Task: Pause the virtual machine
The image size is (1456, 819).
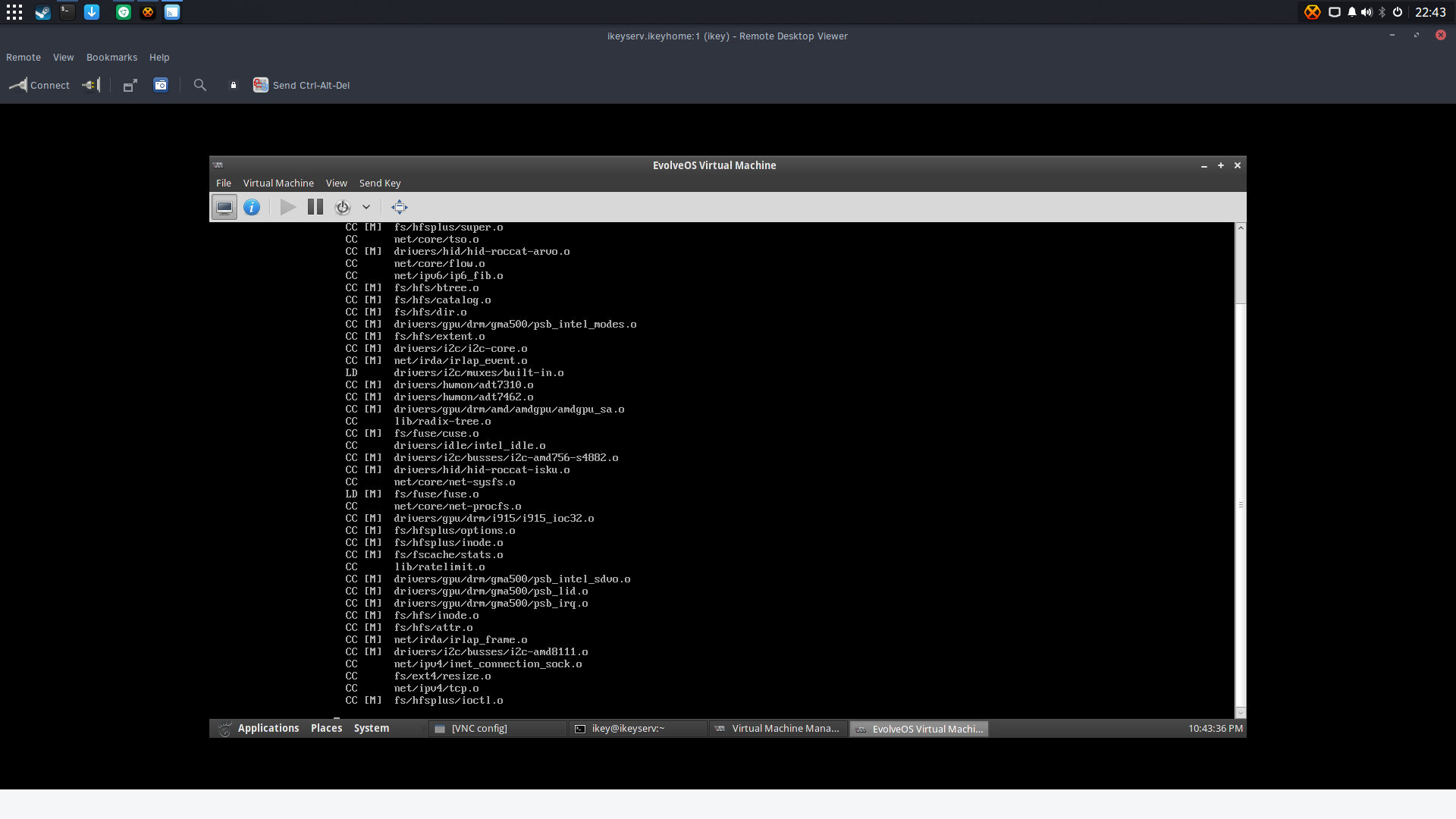Action: [315, 207]
